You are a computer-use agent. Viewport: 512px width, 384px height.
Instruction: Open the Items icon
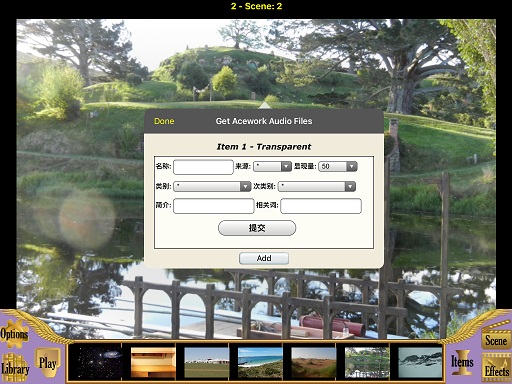point(462,362)
